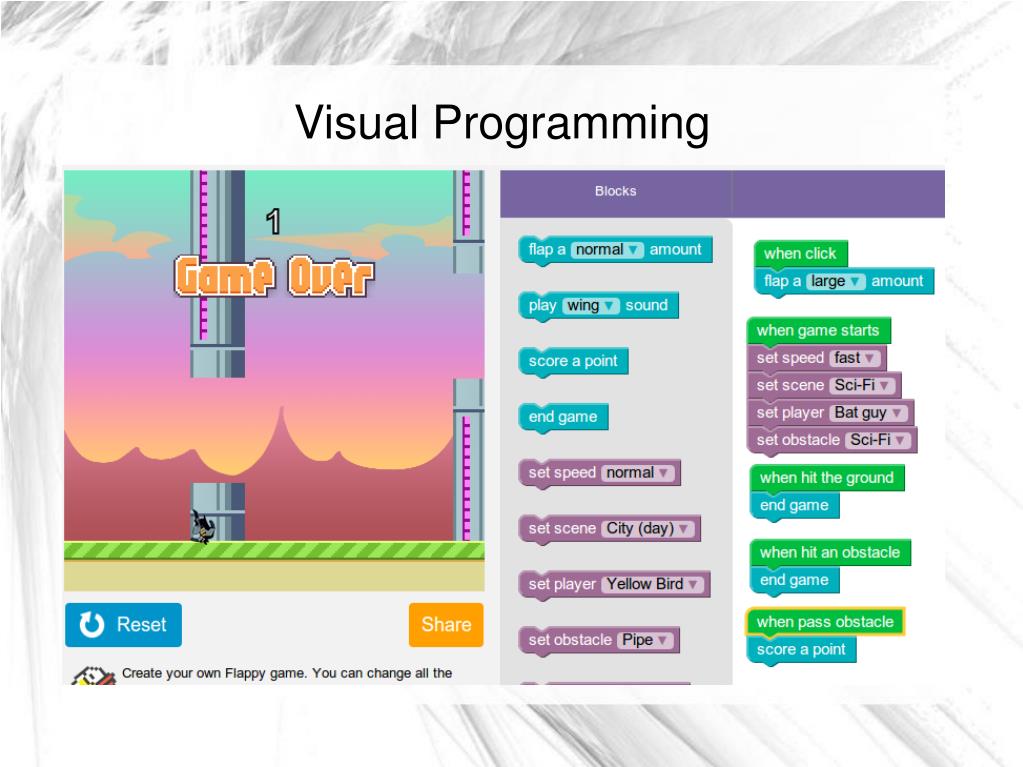The image size is (1023, 767).
Task: Select the 'when game starts' event block
Action: (x=818, y=331)
